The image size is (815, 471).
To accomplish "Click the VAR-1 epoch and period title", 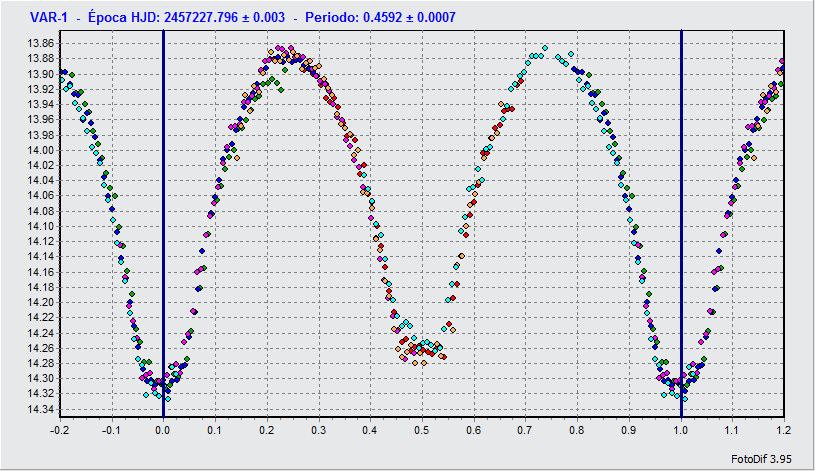I will coord(243,17).
